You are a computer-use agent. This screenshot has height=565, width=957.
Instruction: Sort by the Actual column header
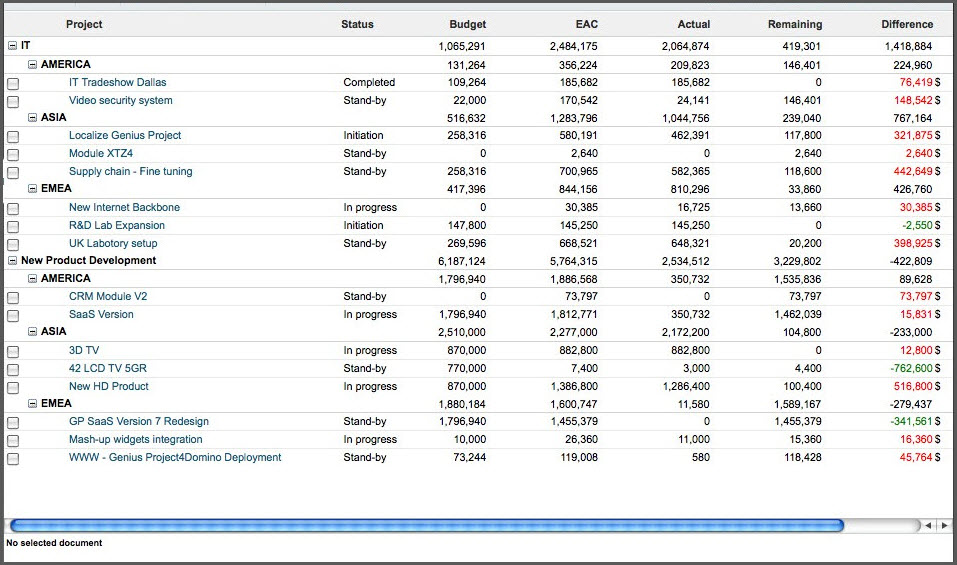click(x=693, y=24)
